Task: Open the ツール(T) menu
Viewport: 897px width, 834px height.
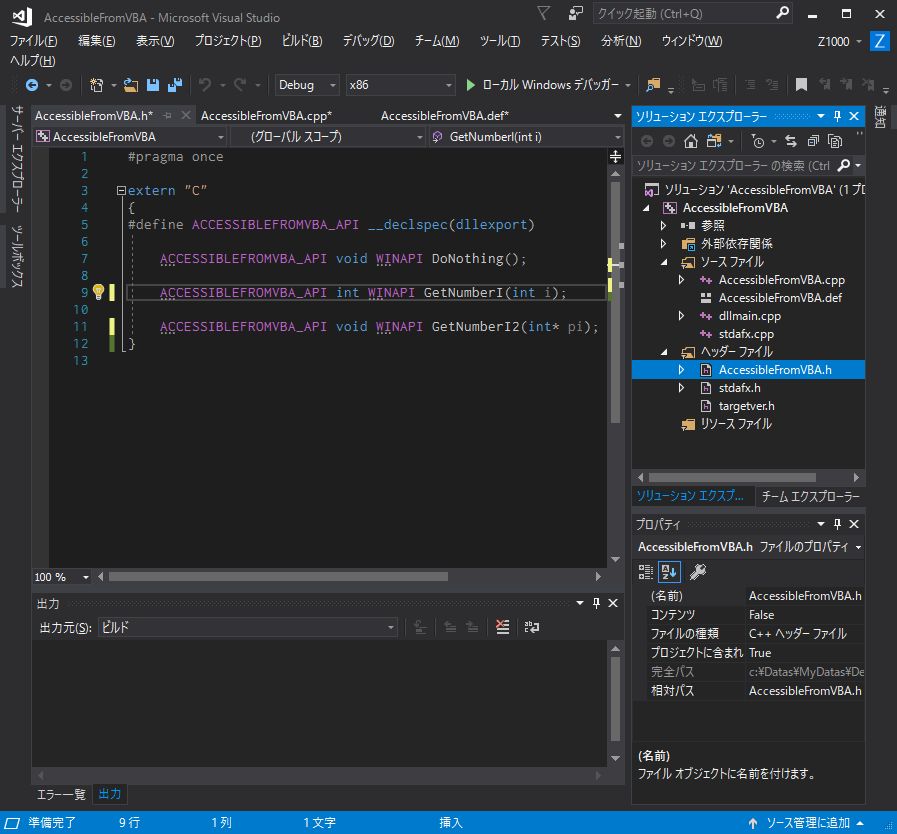Action: pos(499,41)
